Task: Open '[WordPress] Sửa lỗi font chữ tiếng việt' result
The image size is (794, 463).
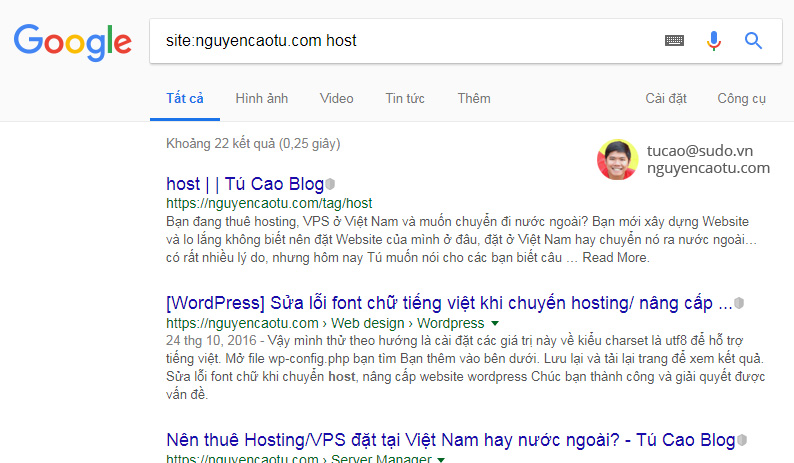Action: [449, 303]
